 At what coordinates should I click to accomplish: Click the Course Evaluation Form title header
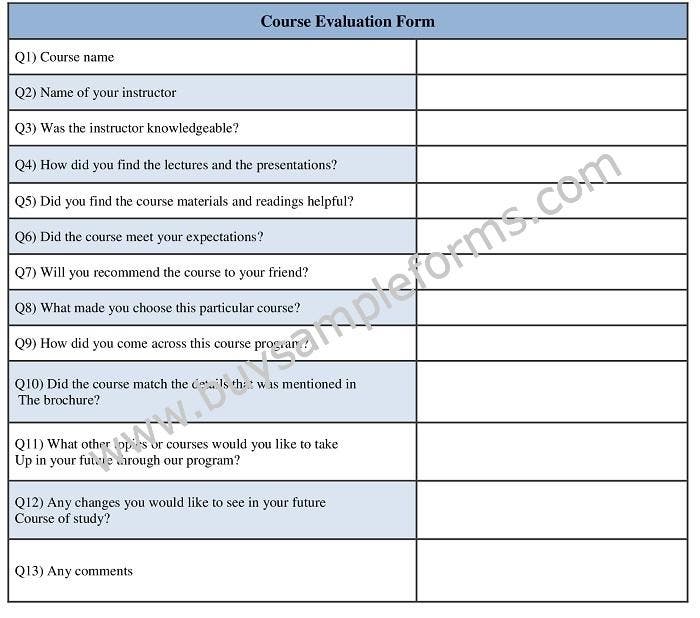pos(347,21)
